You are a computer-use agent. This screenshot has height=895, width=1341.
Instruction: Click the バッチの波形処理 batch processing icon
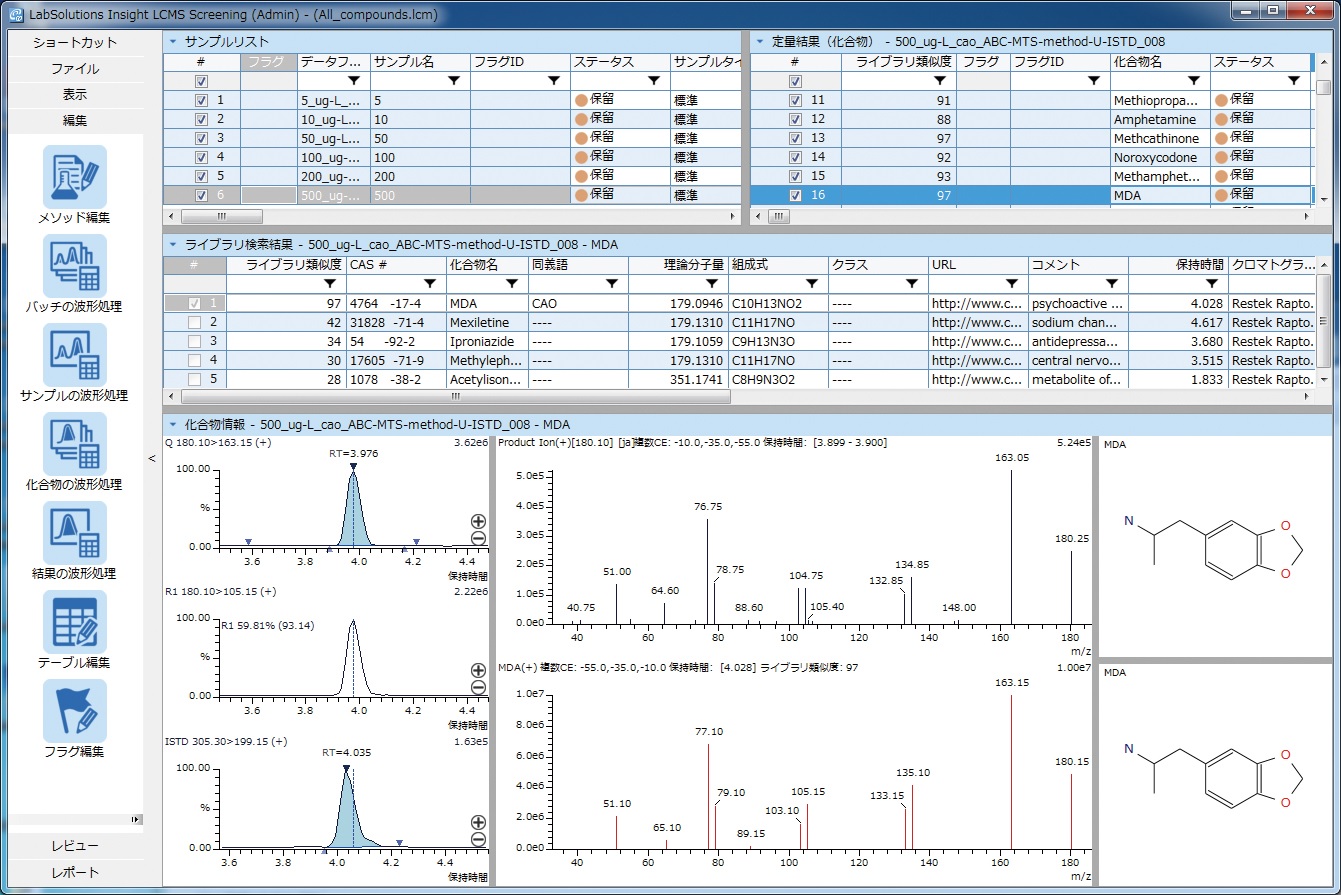click(75, 266)
